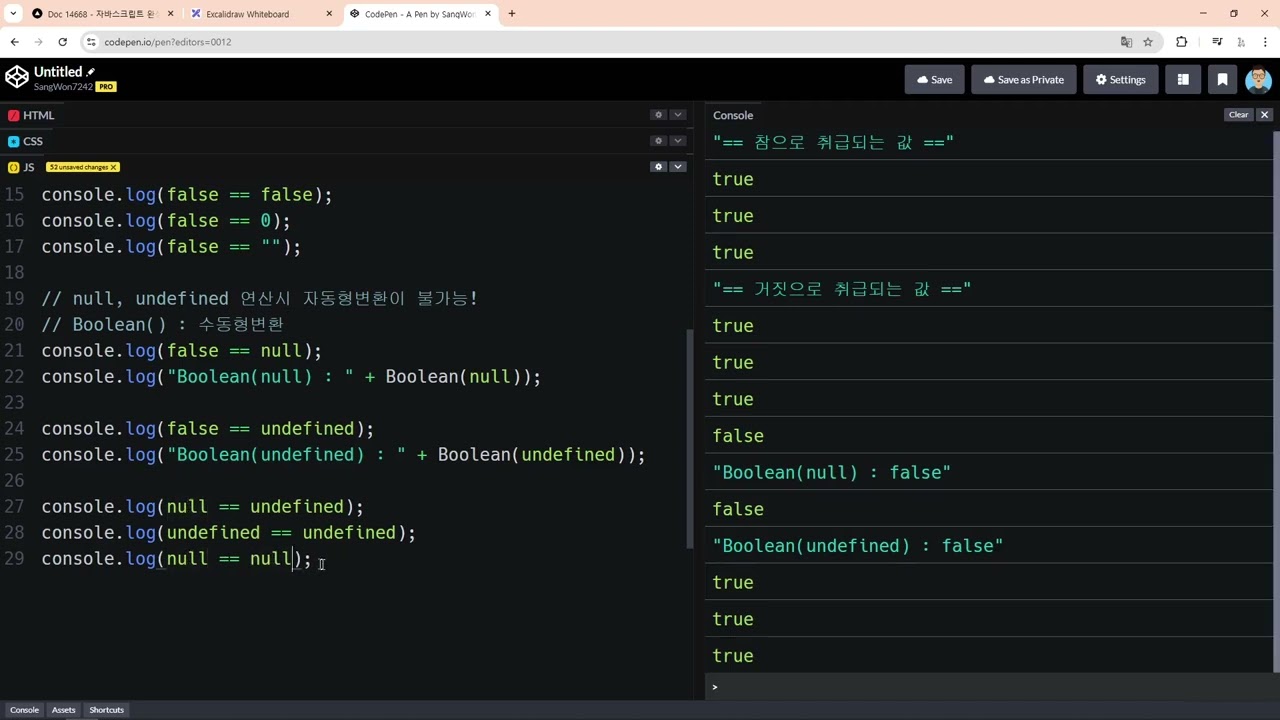Click the translate page icon

pyautogui.click(x=1126, y=42)
